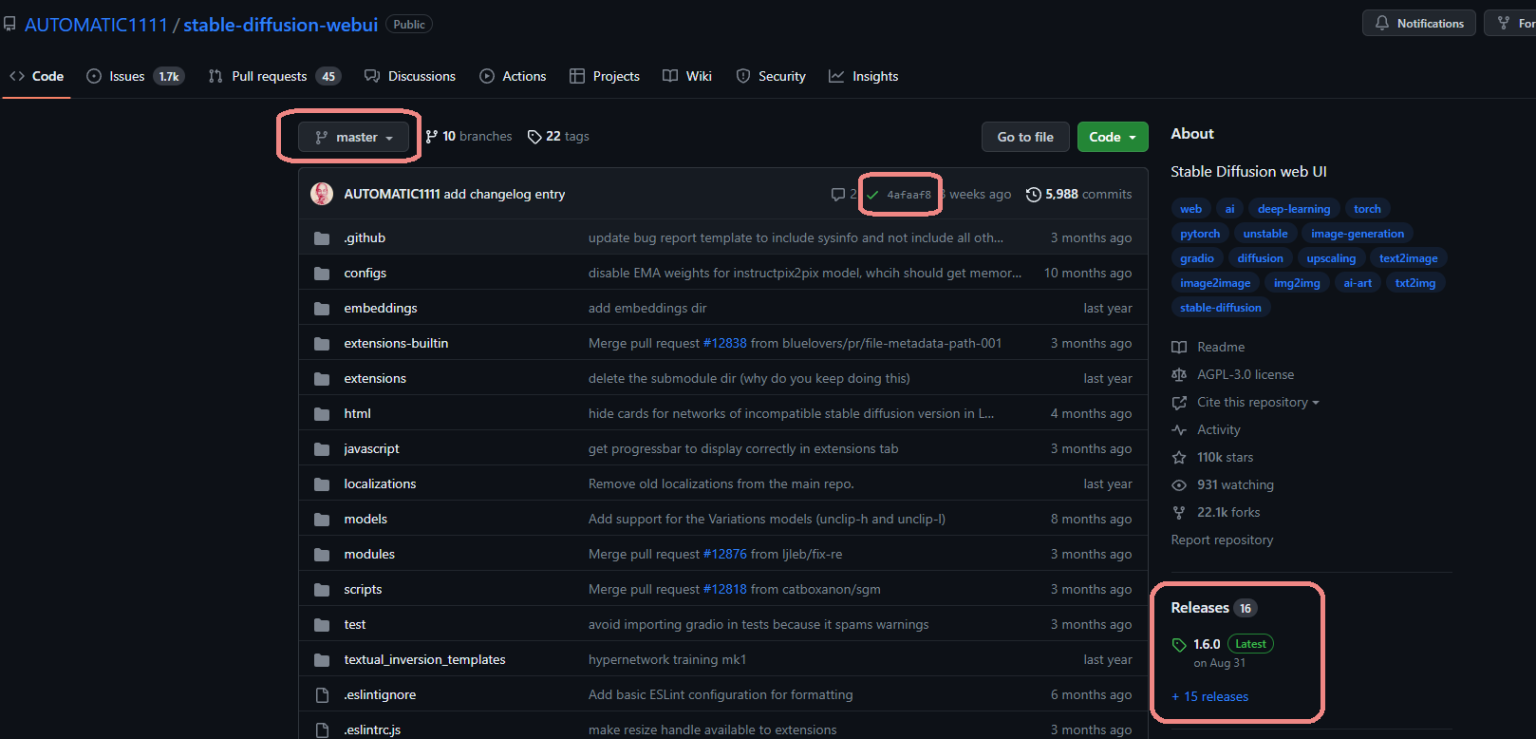This screenshot has width=1536, height=739.
Task: Click the 1.6.0 release tag icon
Action: 1179,645
